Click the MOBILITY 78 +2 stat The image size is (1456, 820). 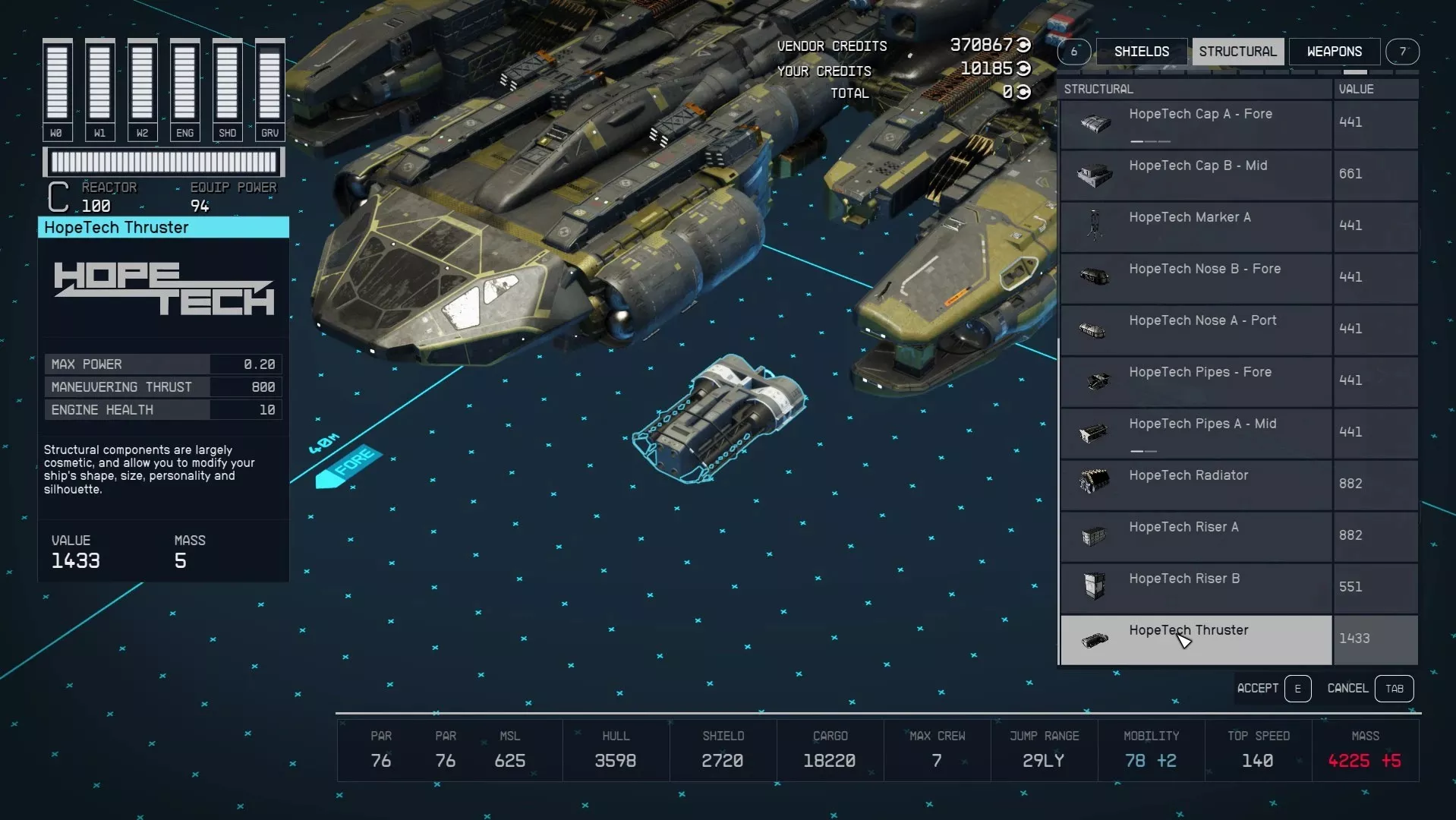tap(1151, 750)
